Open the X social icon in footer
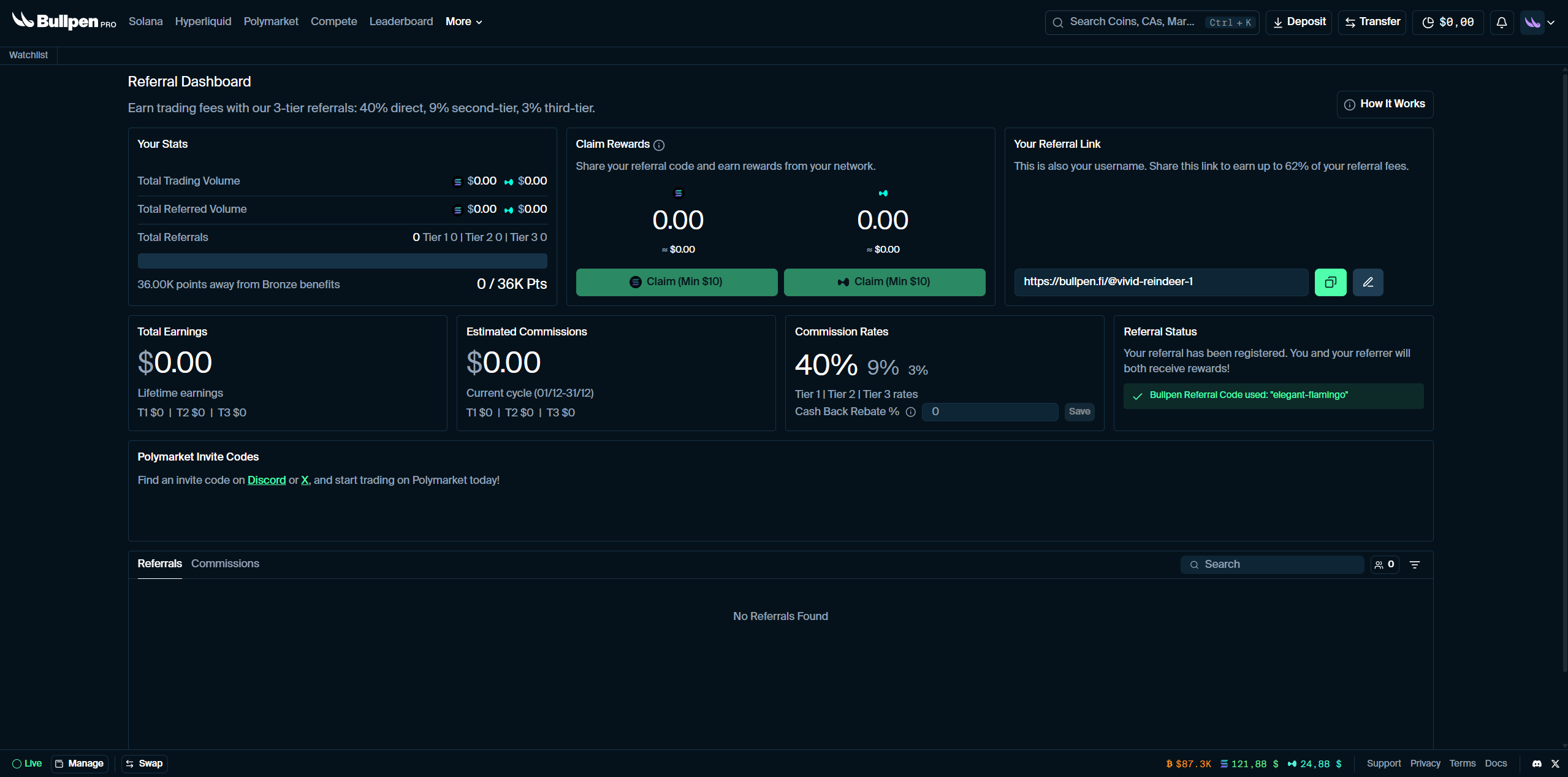The height and width of the screenshot is (777, 1568). [1555, 764]
